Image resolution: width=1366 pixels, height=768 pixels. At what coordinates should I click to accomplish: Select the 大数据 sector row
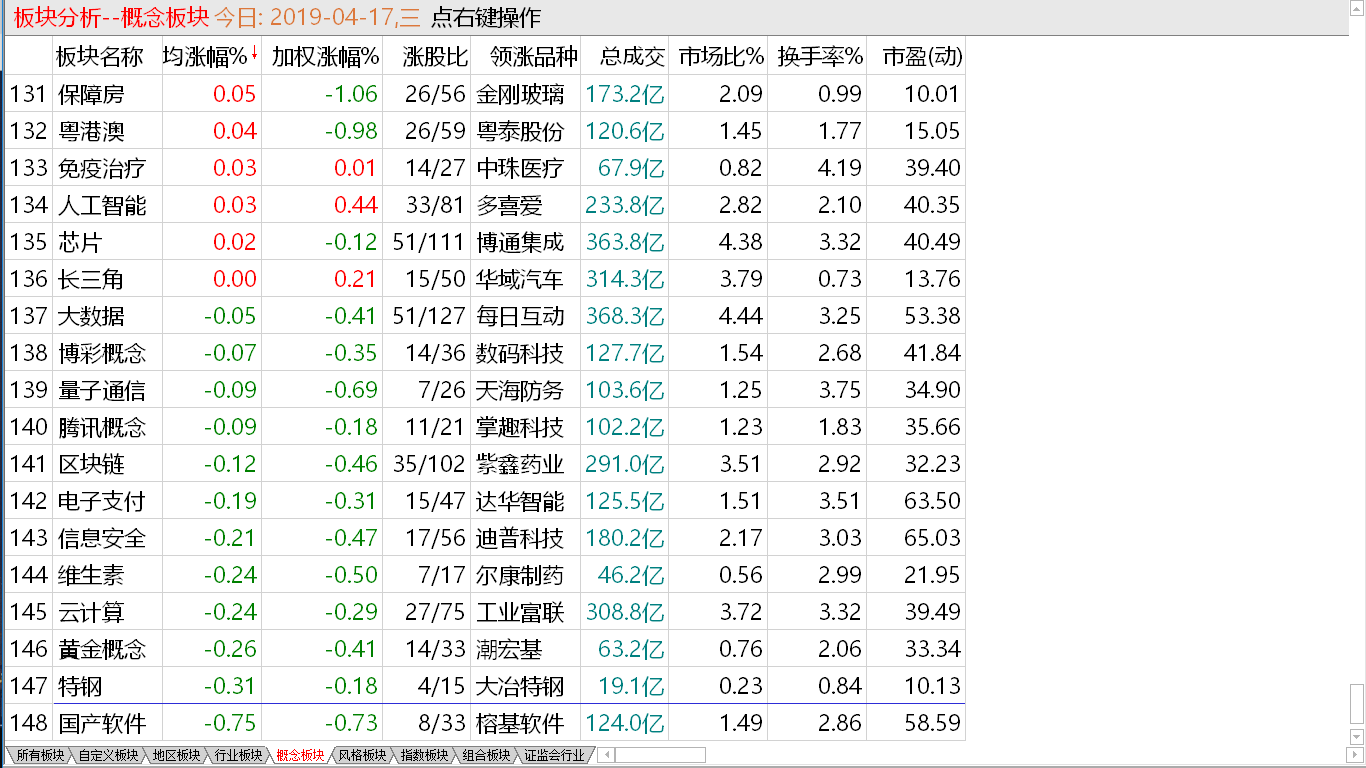[x=486, y=316]
